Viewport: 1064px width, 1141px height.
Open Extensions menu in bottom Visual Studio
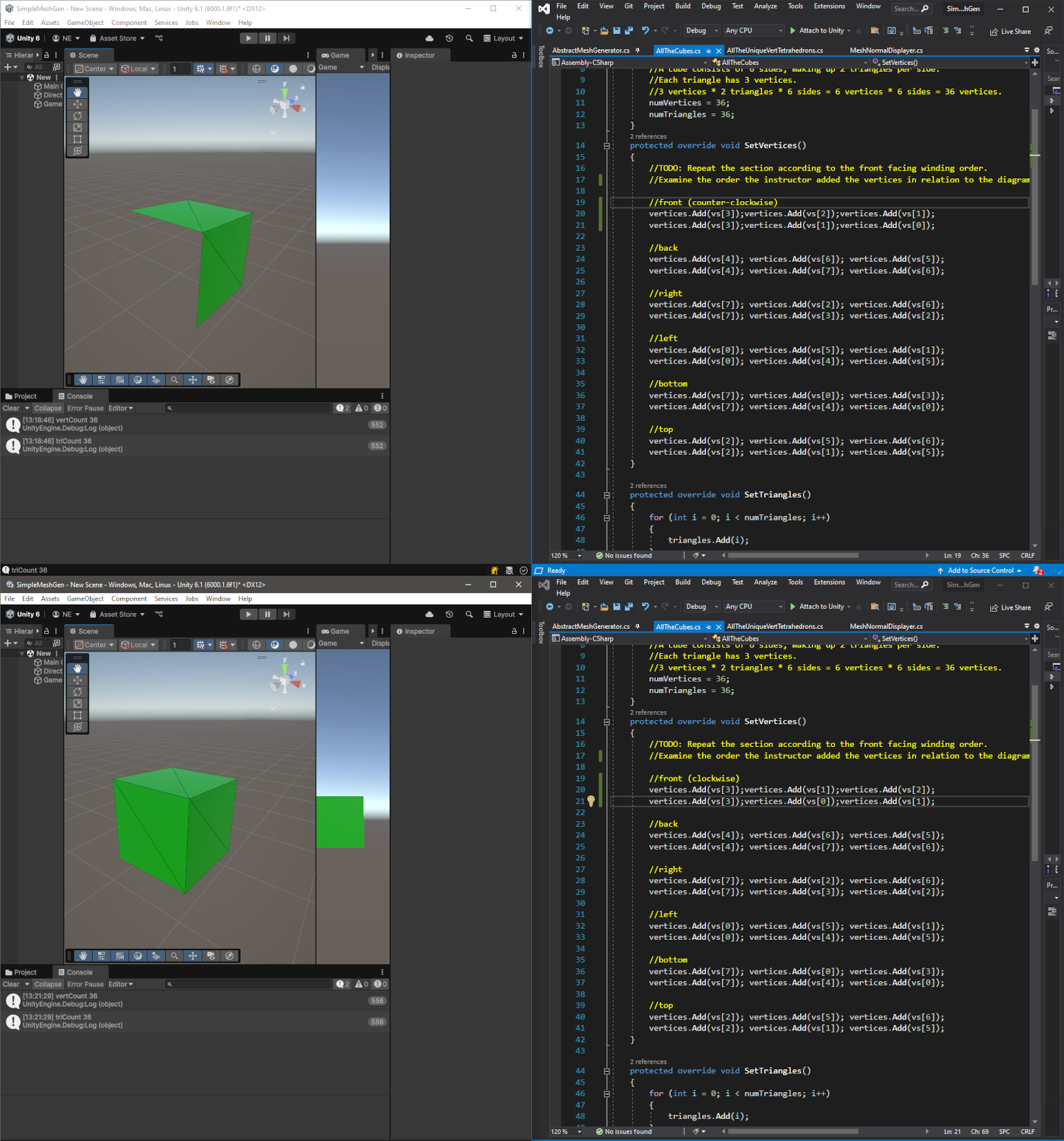[829, 583]
